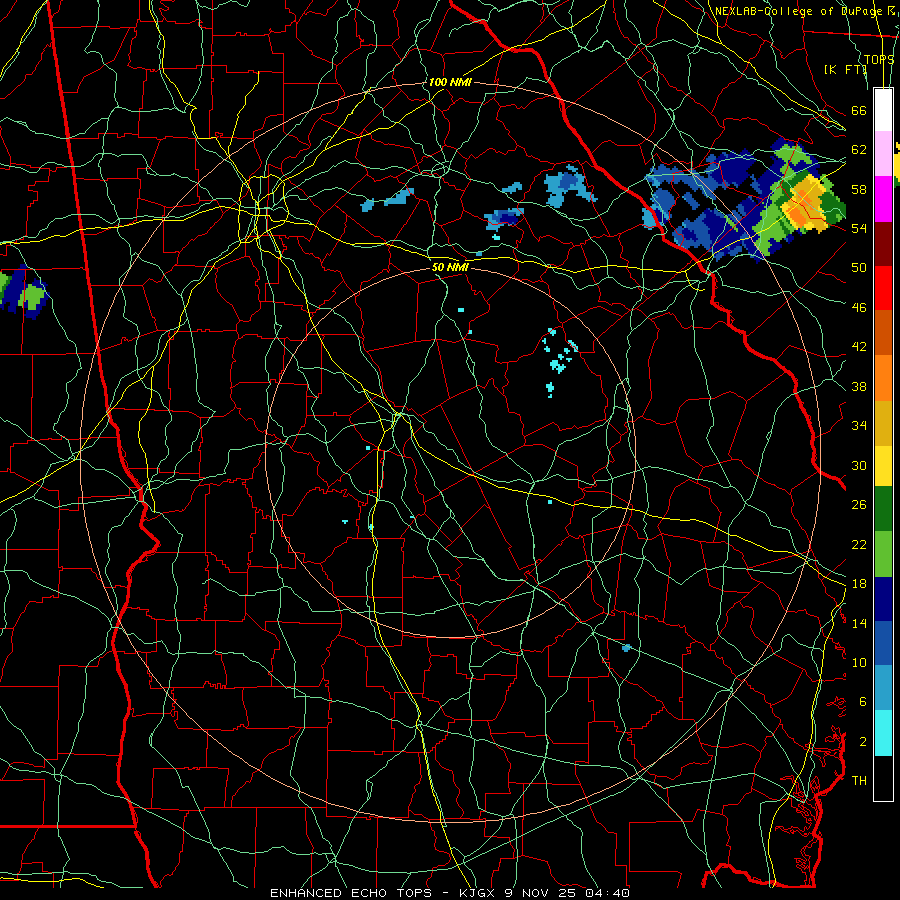Pick the dark orange legend swatch
This screenshot has height=900, width=900.
pos(883,333)
